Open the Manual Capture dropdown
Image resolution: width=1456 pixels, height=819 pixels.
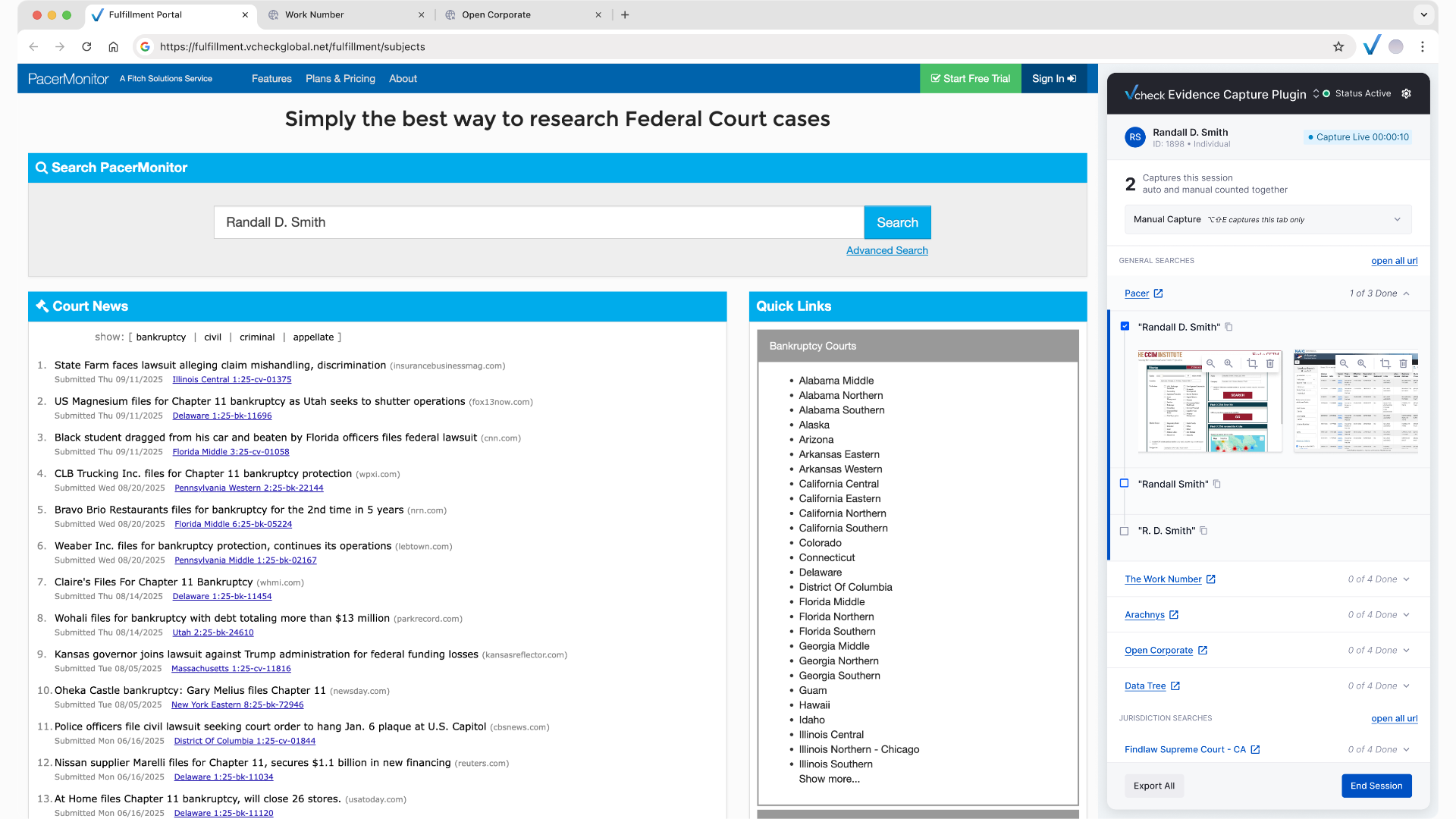pyautogui.click(x=1267, y=219)
